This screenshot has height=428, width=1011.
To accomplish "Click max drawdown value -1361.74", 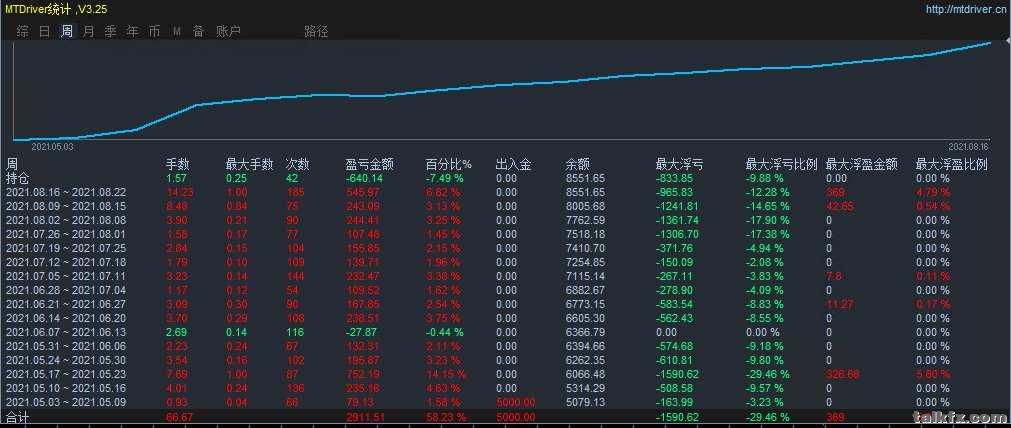I will [677, 220].
